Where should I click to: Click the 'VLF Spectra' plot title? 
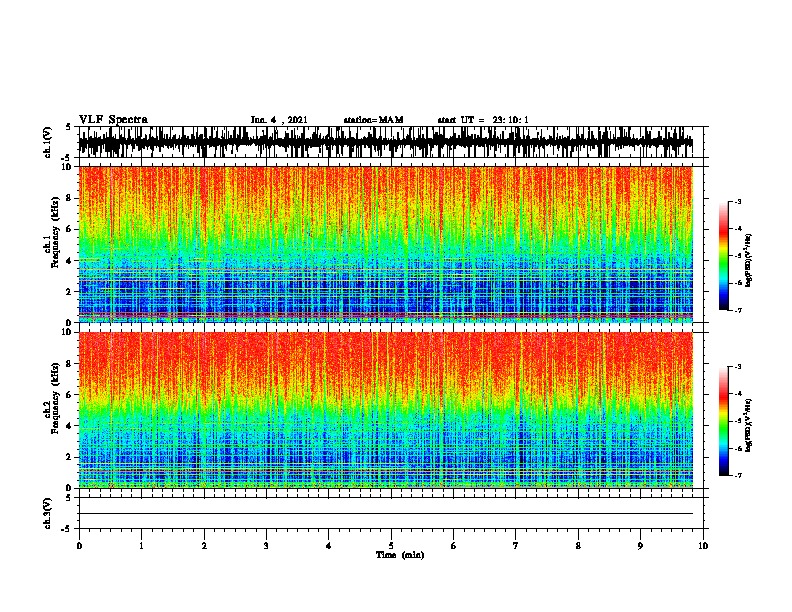[x=113, y=120]
